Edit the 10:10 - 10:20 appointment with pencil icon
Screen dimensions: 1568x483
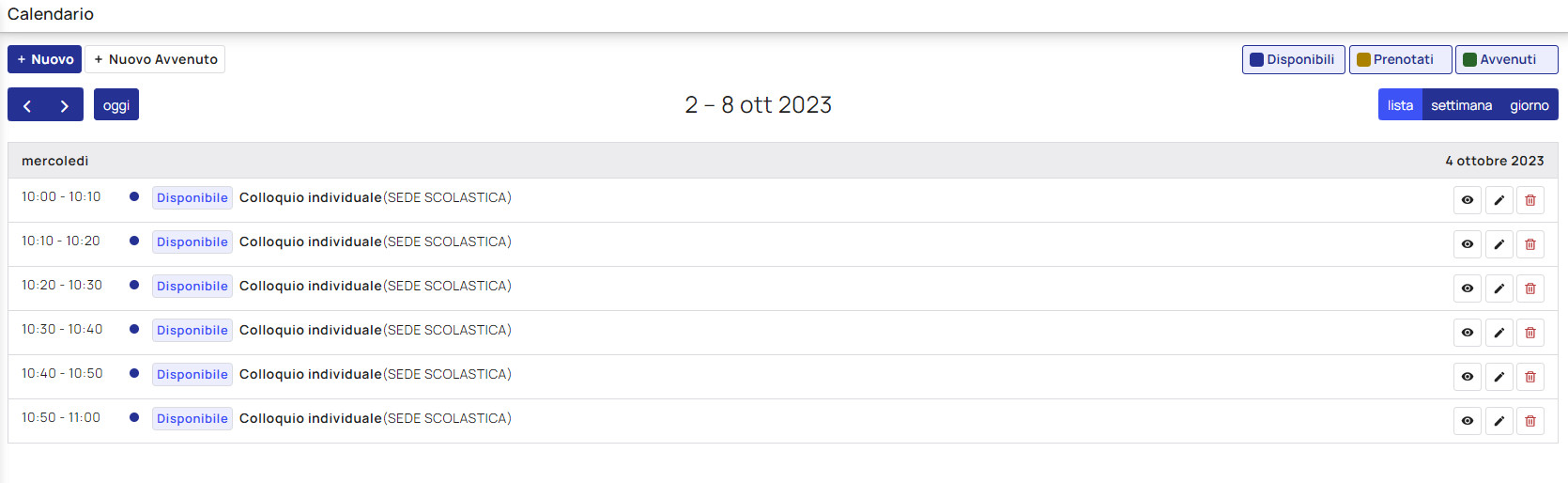pos(1499,244)
